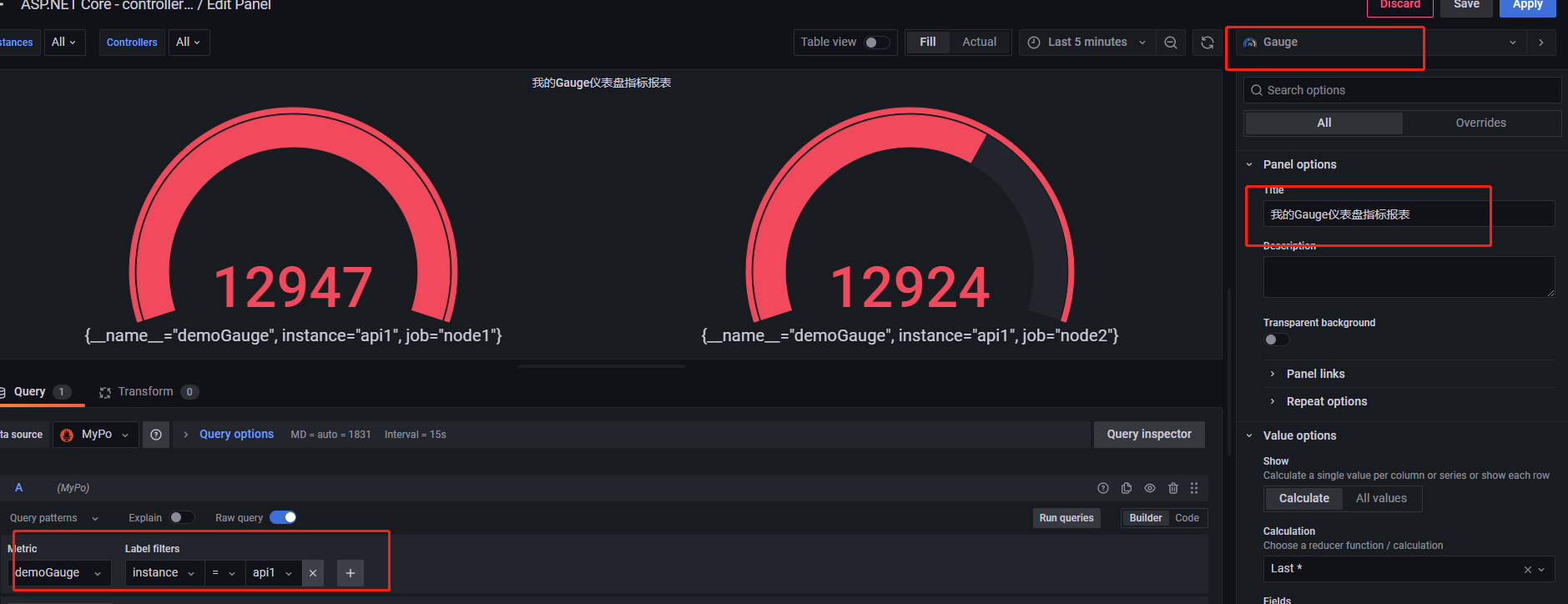Click the search icon in Search options
Viewport: 1568px width, 604px height.
(x=1257, y=90)
